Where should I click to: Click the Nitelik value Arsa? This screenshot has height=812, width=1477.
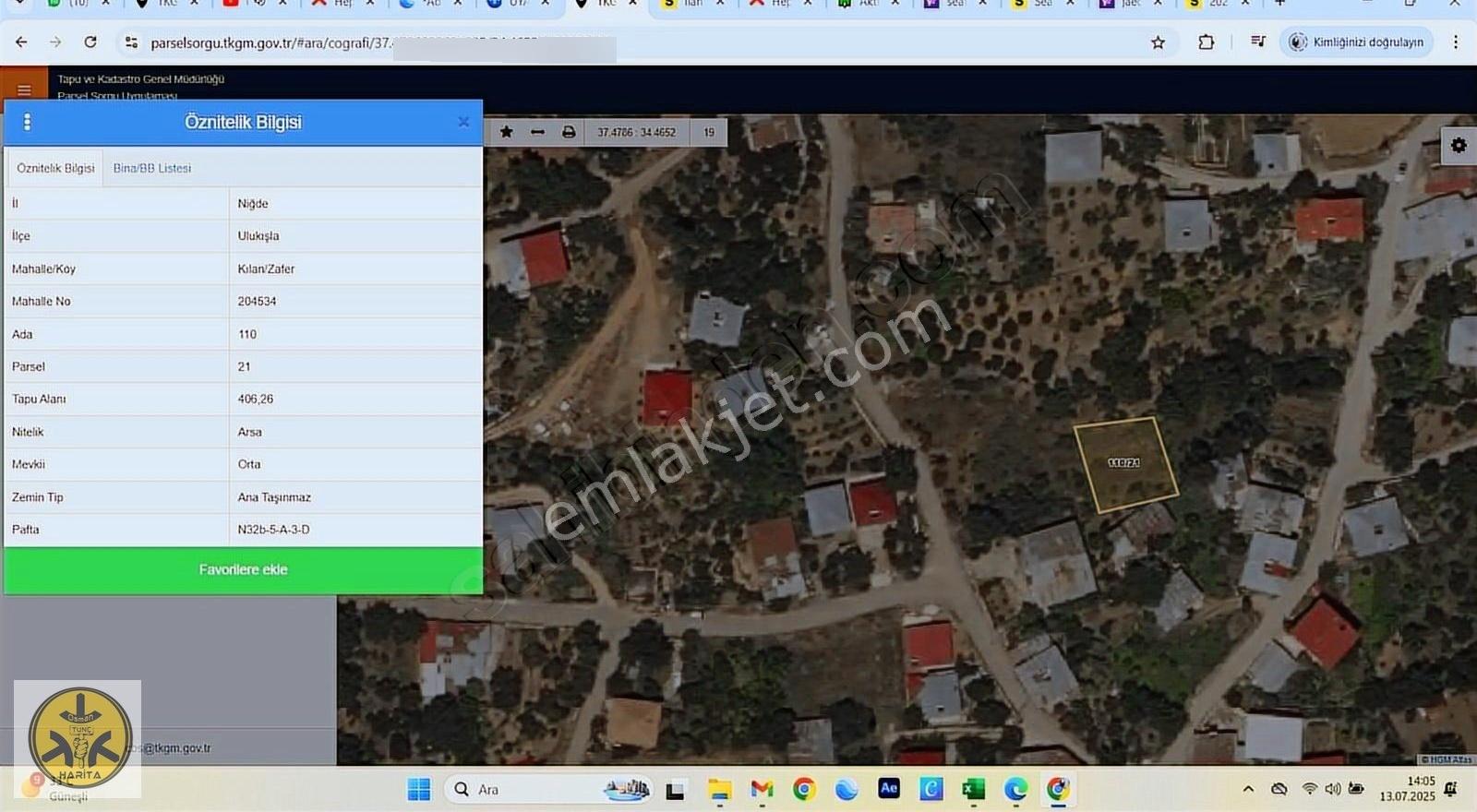click(x=249, y=432)
